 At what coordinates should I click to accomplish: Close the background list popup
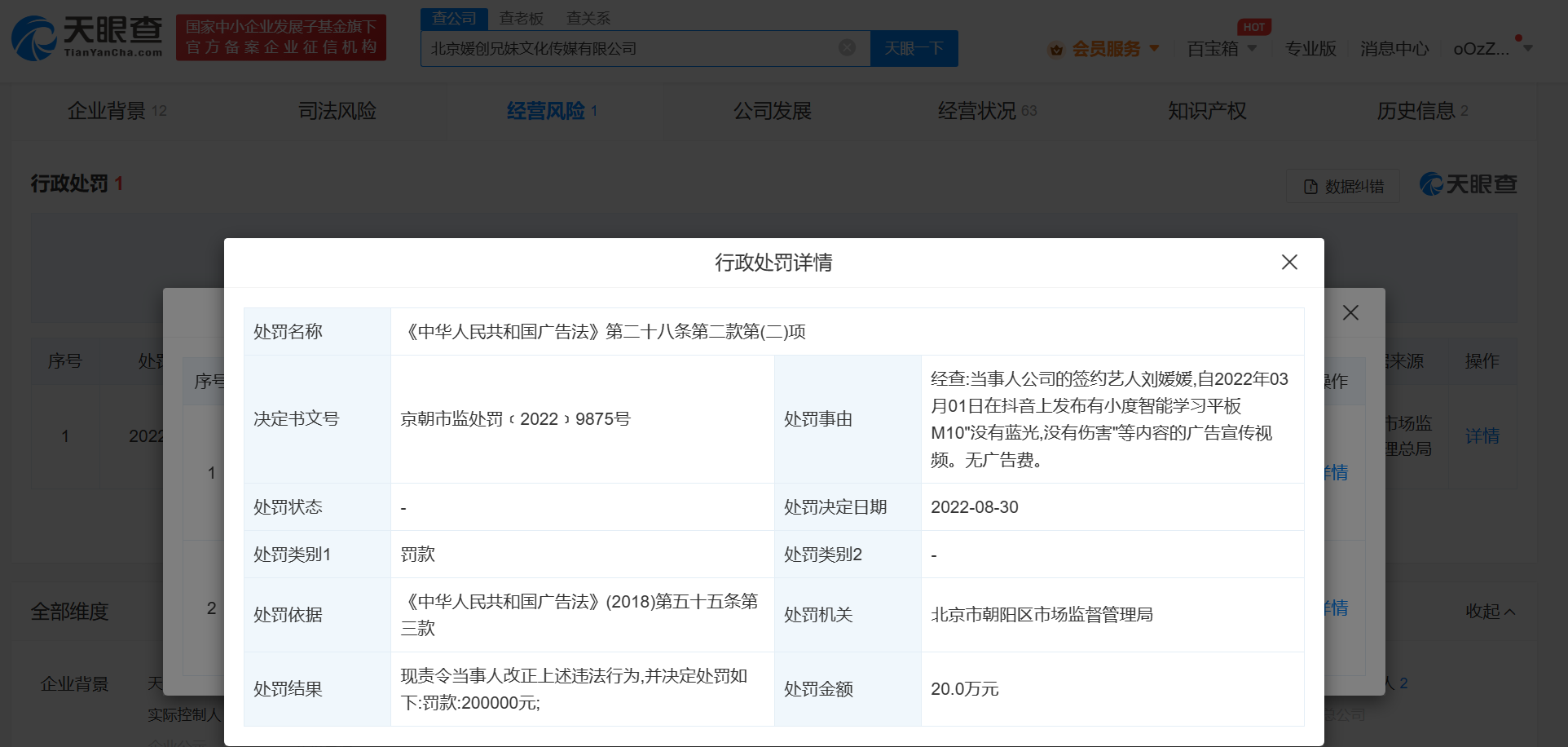tap(1350, 313)
